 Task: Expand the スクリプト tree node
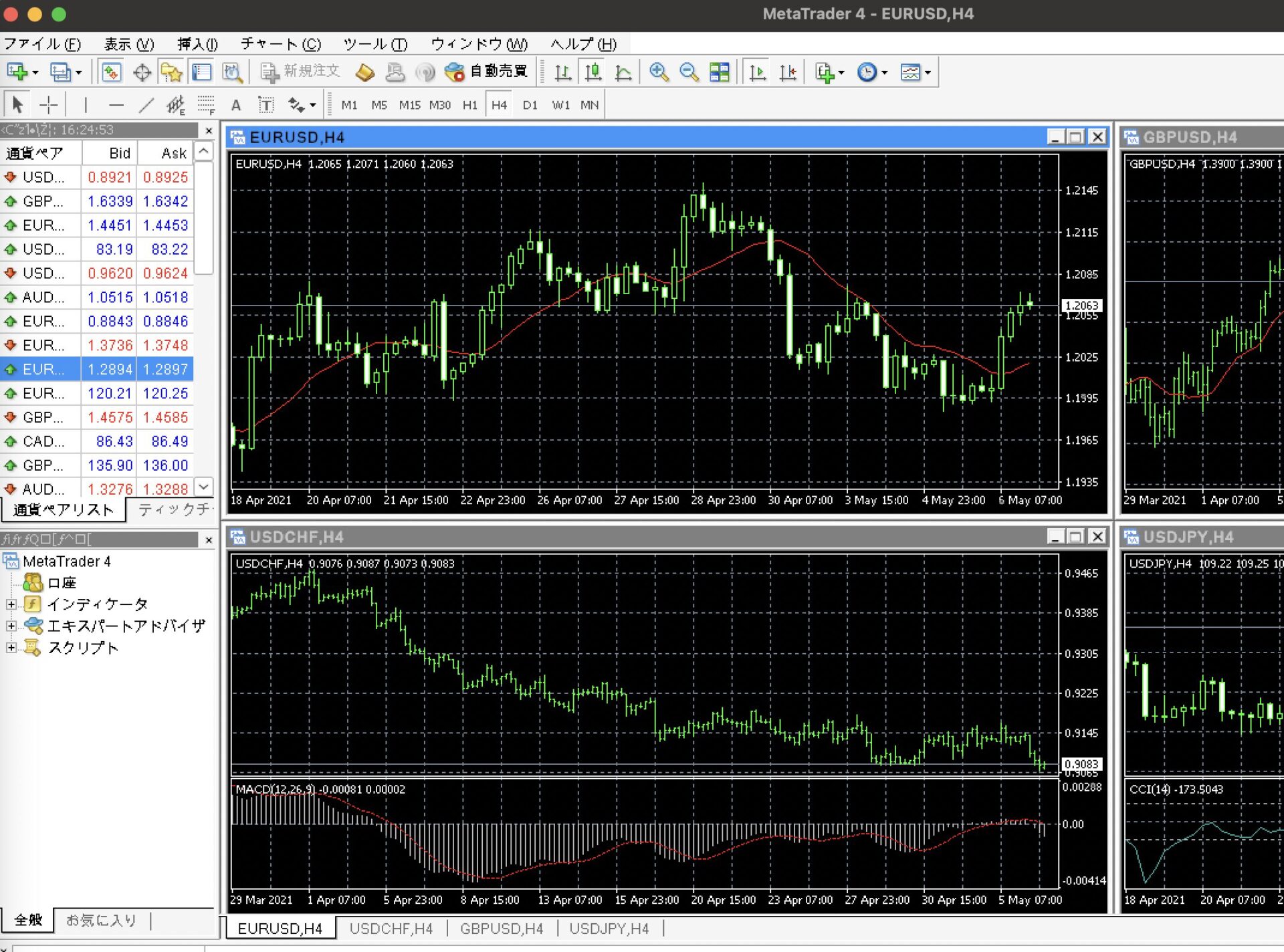(x=11, y=647)
